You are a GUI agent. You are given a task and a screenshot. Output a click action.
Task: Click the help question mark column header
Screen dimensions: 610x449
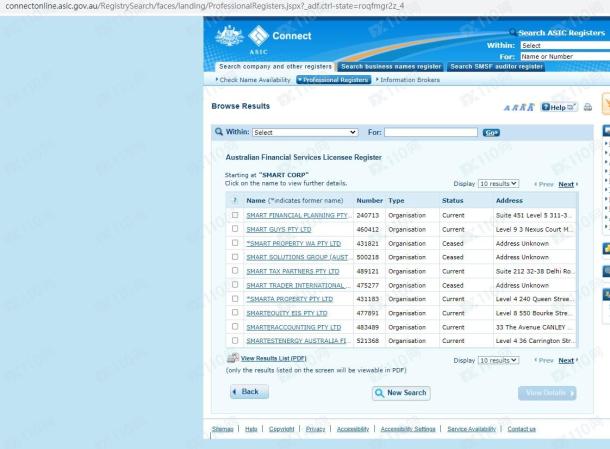pyautogui.click(x=234, y=200)
